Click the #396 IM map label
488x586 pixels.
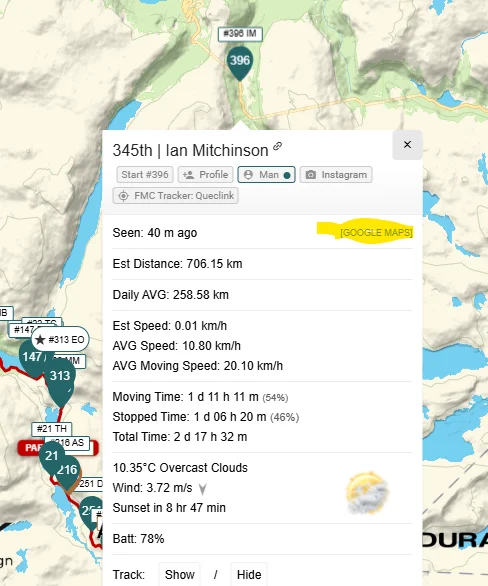point(240,34)
